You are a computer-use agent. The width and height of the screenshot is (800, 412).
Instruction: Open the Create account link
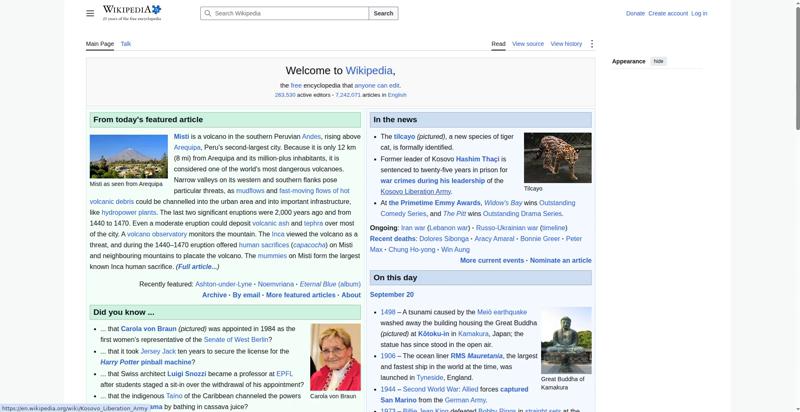(x=668, y=13)
